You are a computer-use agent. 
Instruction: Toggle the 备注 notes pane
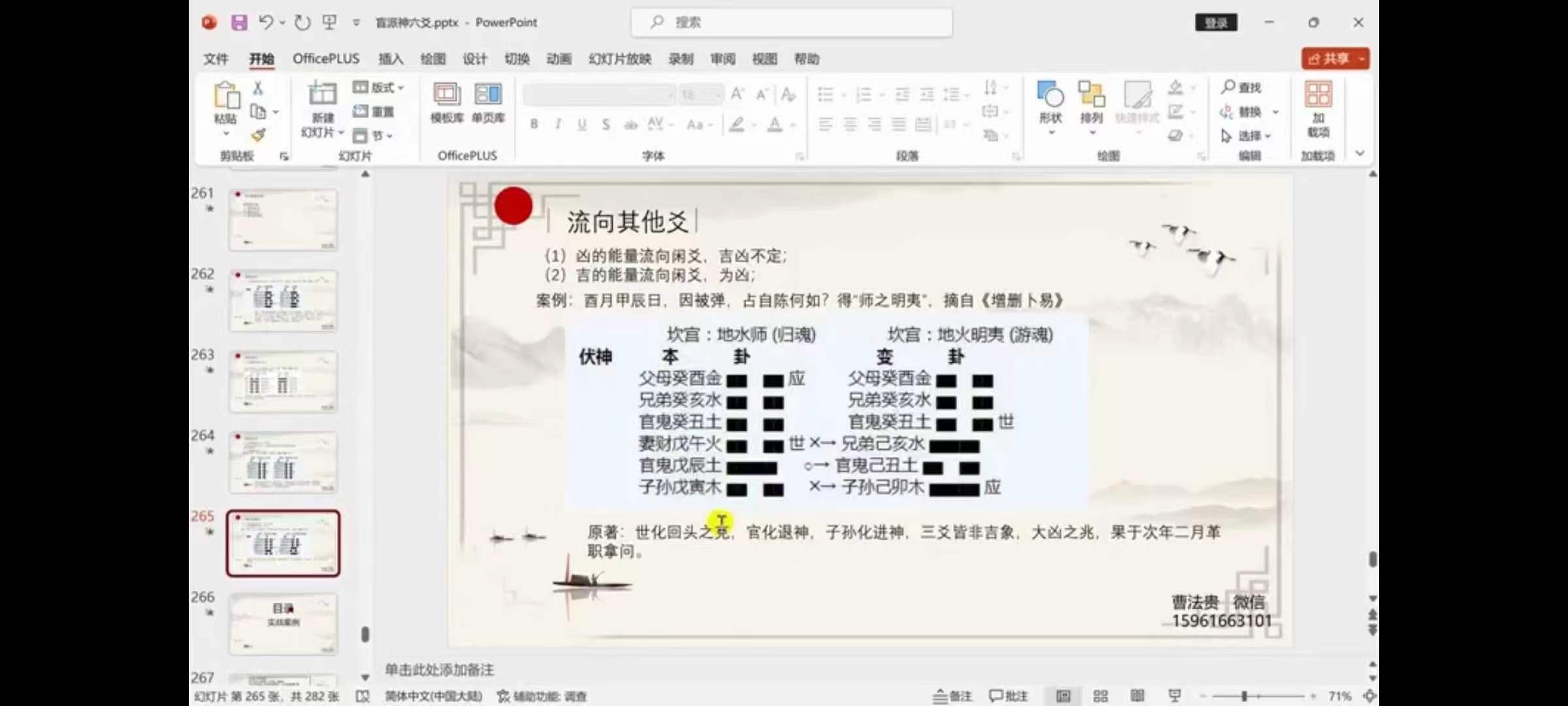[952, 696]
